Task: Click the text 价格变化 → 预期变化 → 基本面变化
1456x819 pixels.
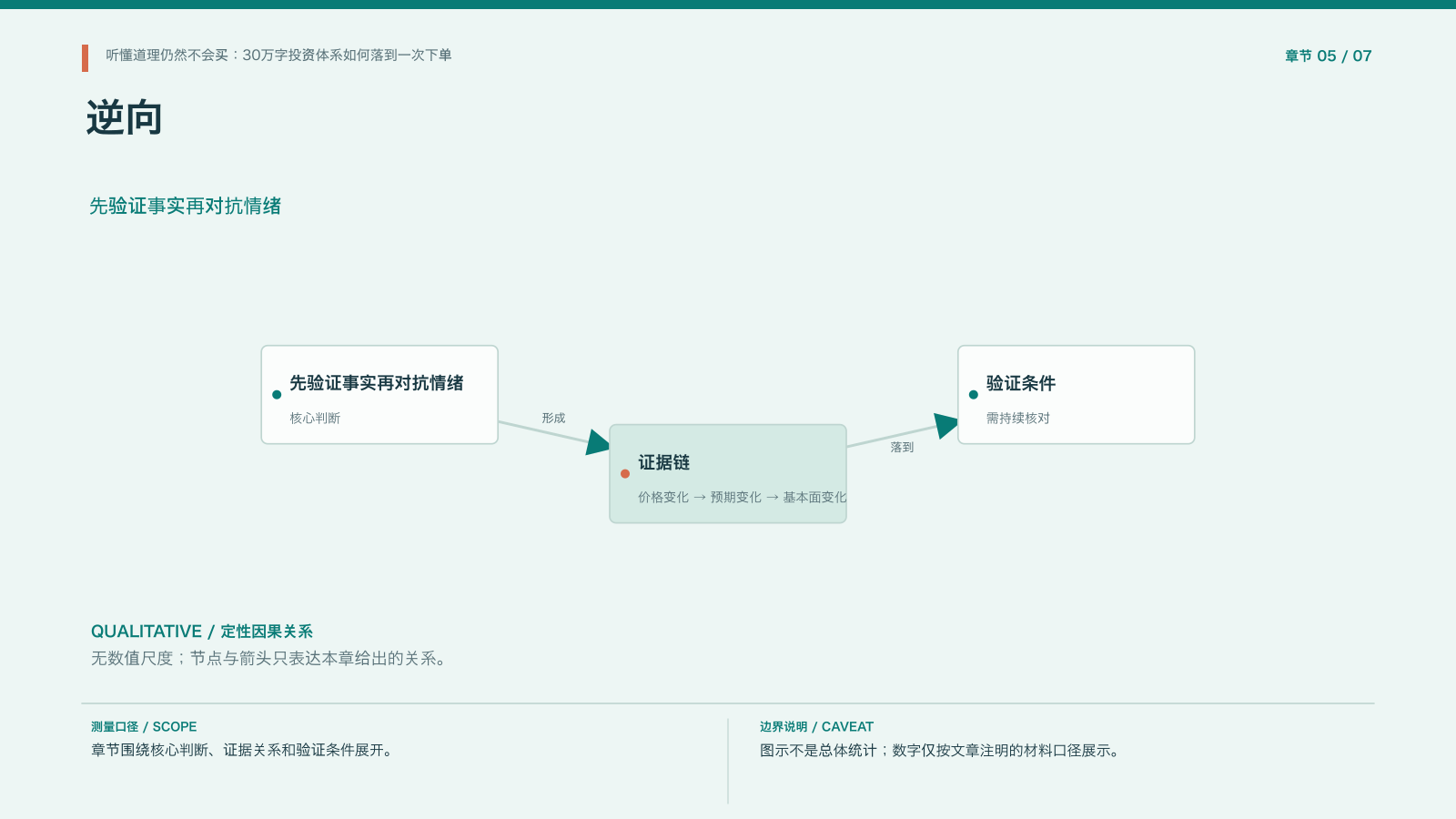Action: click(742, 498)
